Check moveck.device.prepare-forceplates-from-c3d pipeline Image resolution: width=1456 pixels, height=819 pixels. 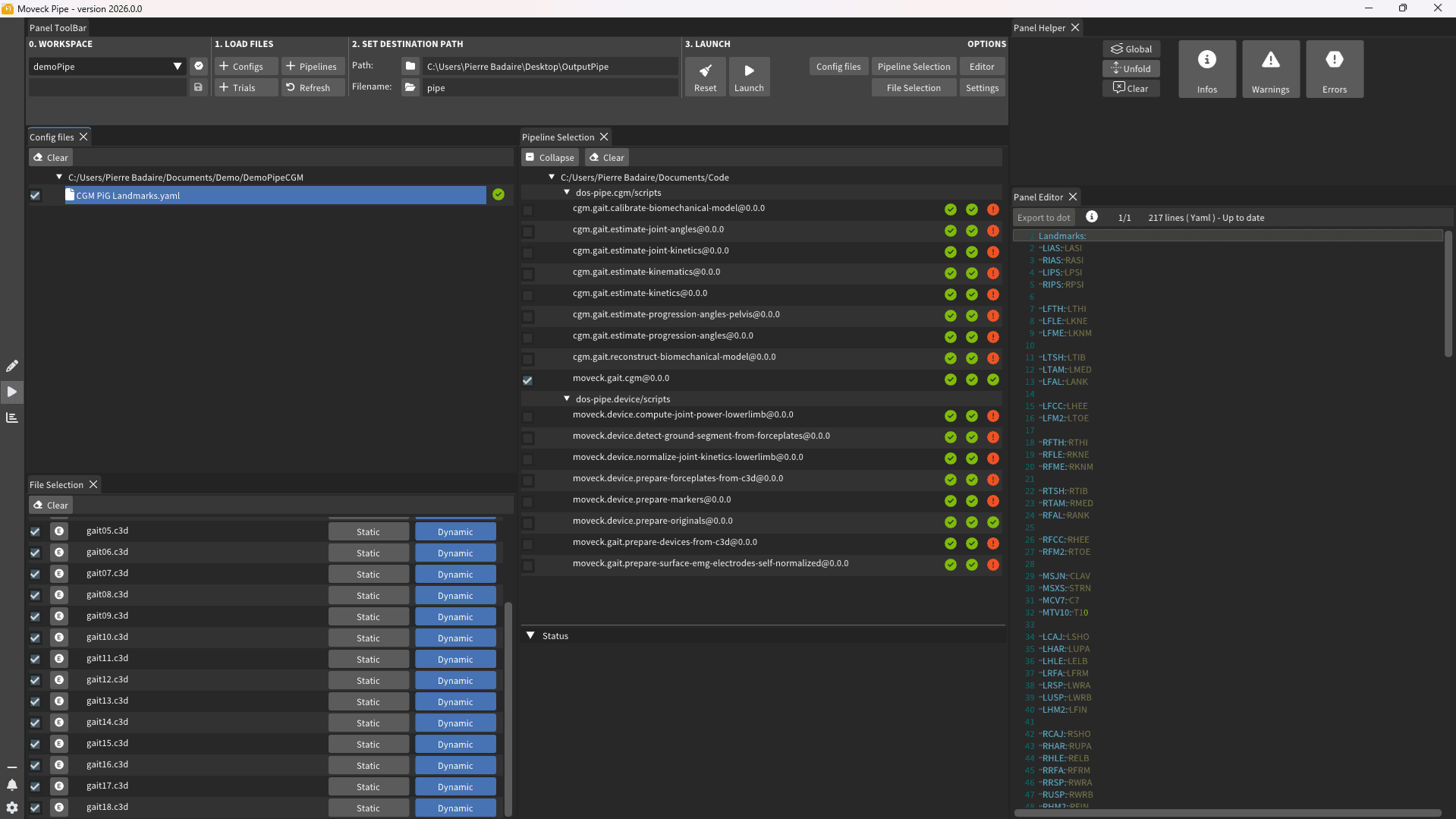[x=528, y=480]
